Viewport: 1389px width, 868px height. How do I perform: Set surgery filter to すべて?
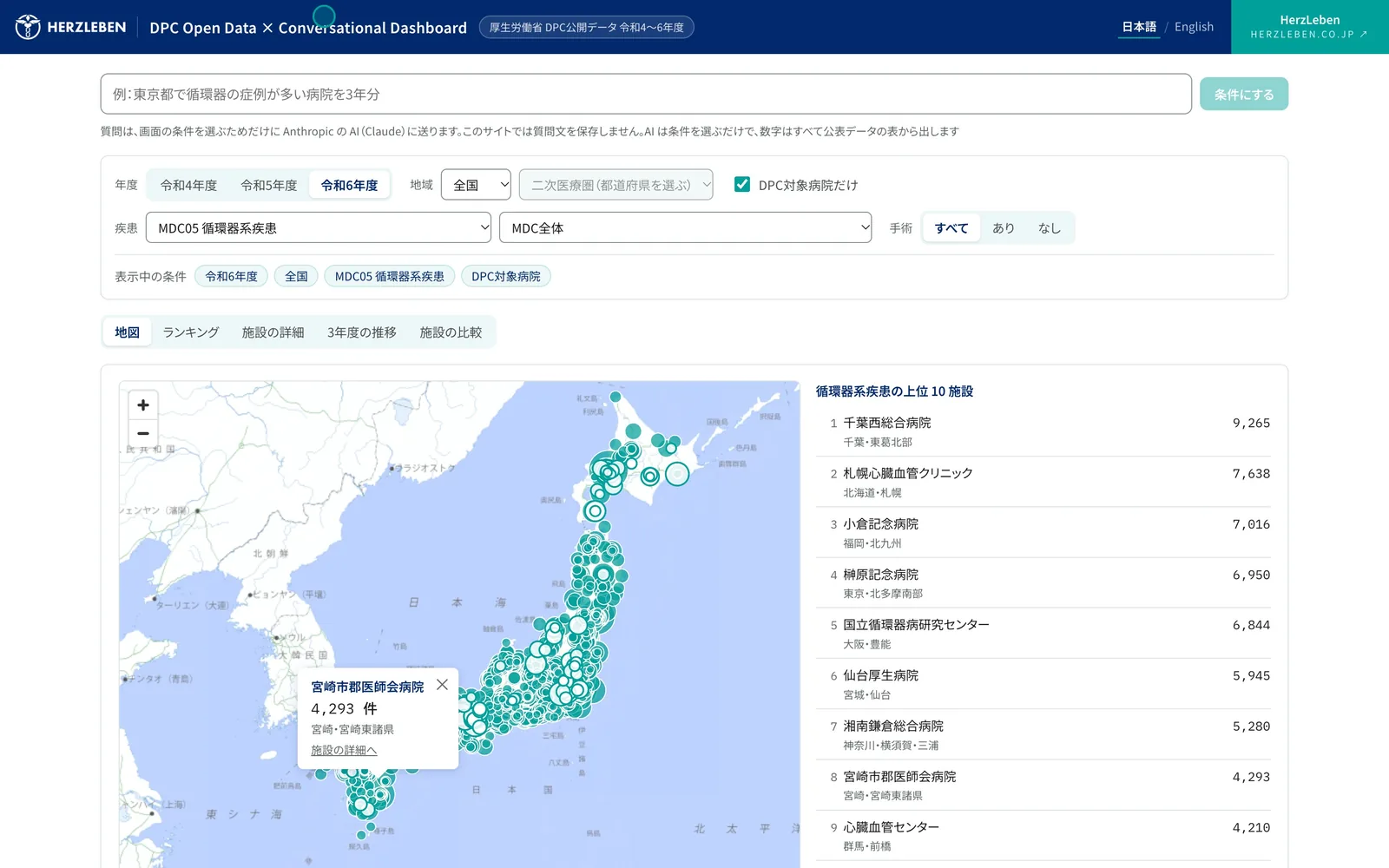pyautogui.click(x=951, y=228)
